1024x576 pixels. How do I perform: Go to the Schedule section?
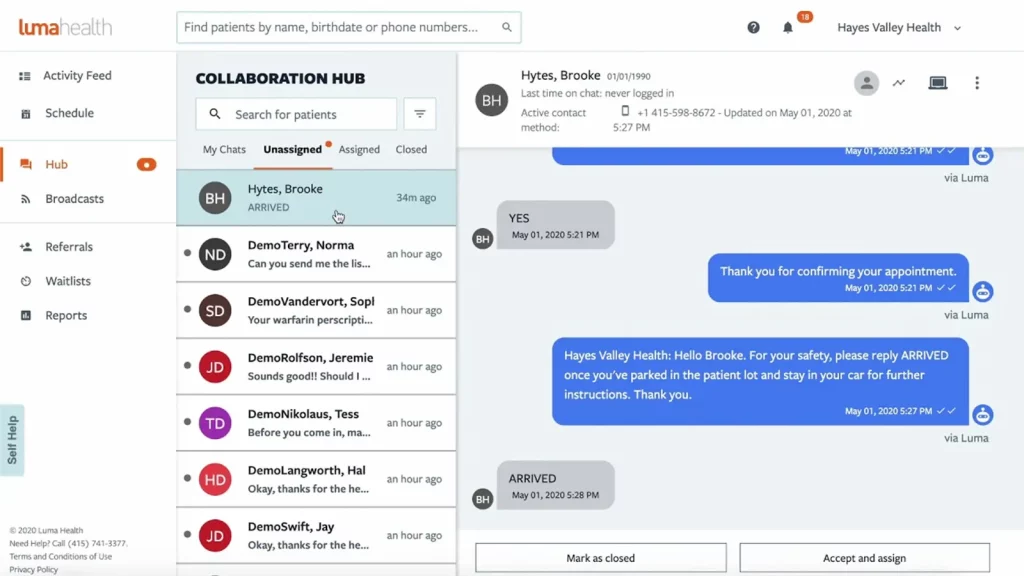click(67, 113)
